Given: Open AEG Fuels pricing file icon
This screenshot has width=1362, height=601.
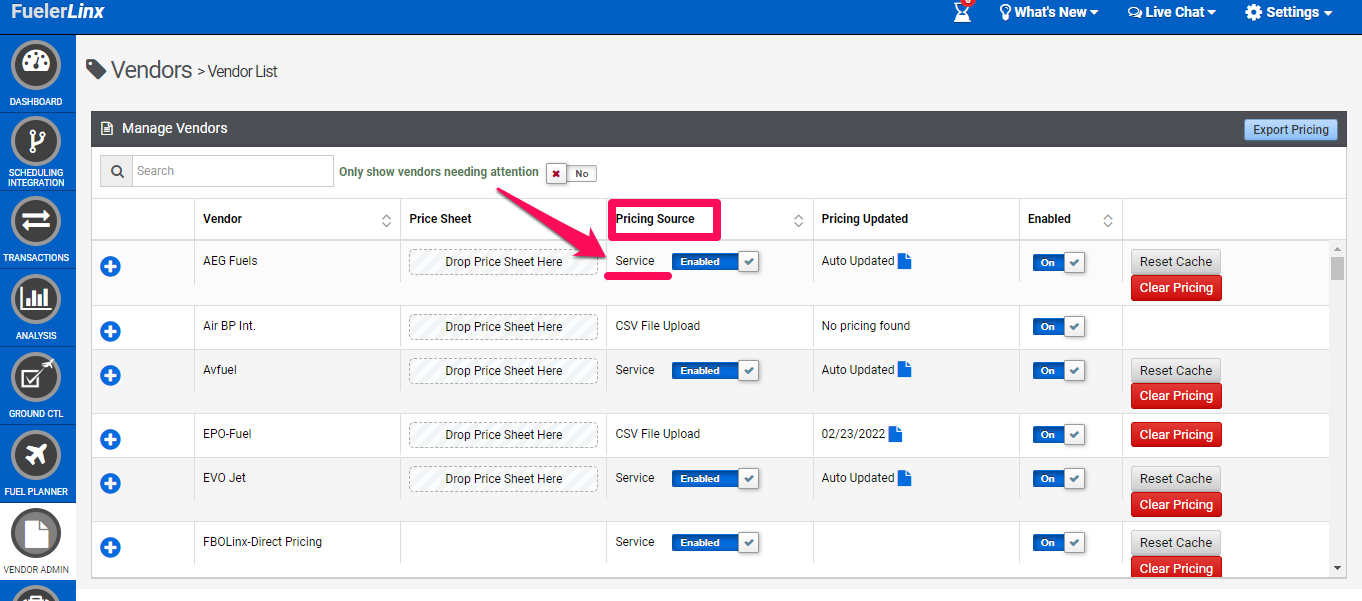Looking at the screenshot, I should [x=905, y=261].
